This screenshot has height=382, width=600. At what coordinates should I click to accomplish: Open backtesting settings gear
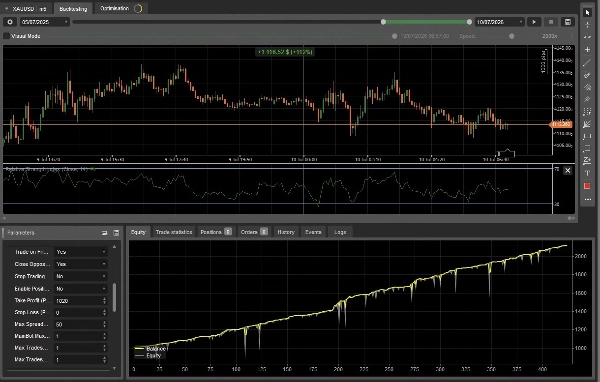point(10,22)
